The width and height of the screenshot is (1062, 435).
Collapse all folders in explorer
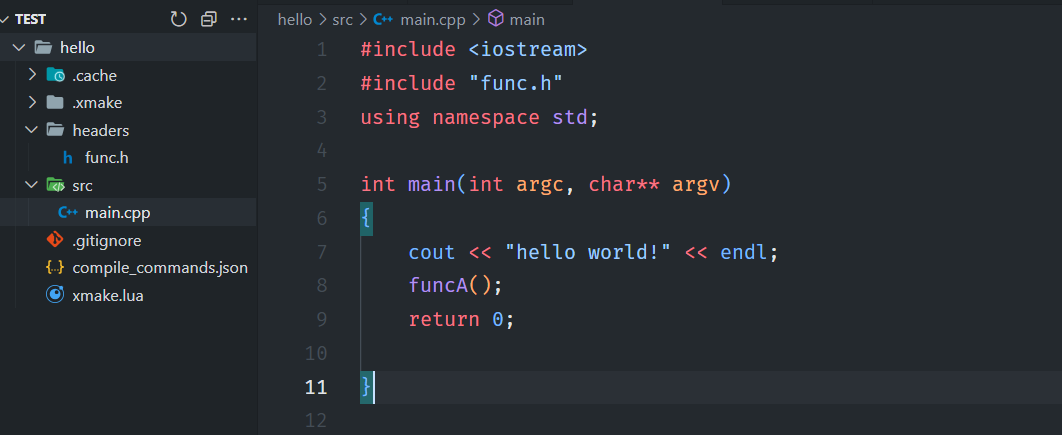pyautogui.click(x=209, y=19)
